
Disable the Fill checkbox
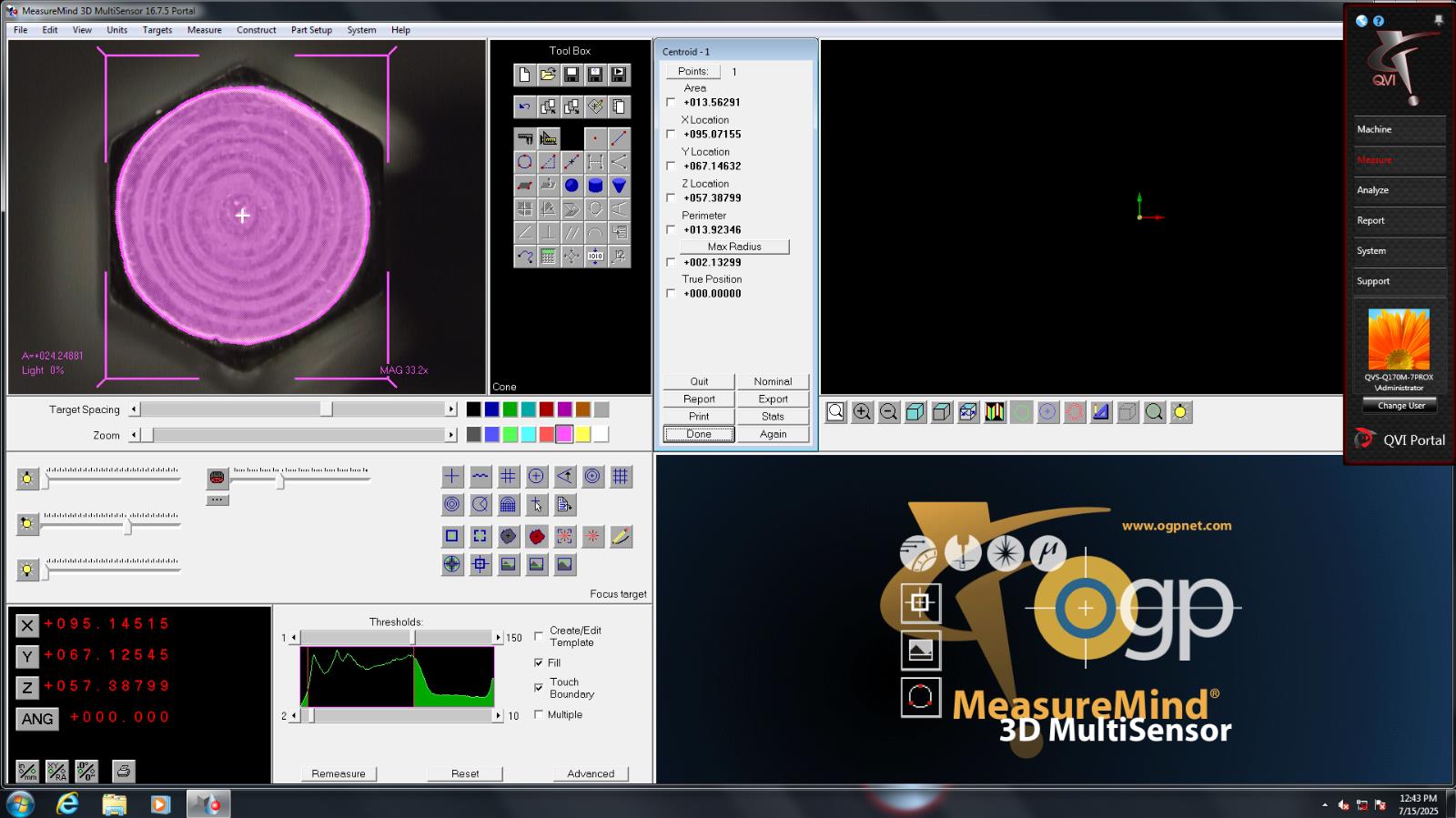point(539,662)
